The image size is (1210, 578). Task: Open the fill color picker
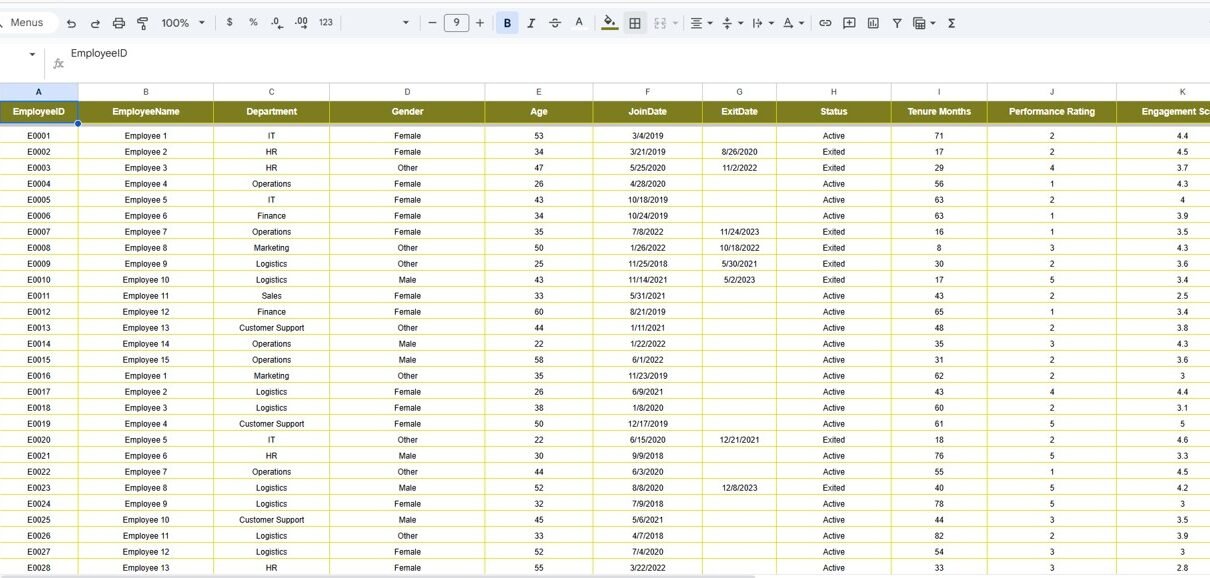pos(610,23)
